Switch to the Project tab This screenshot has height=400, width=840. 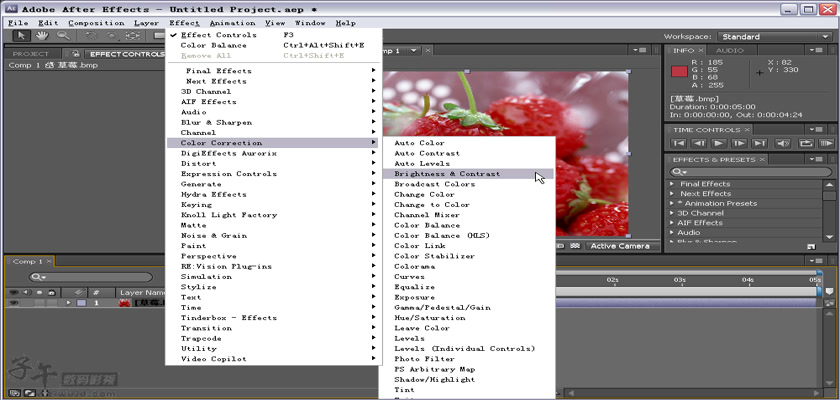pyautogui.click(x=31, y=54)
